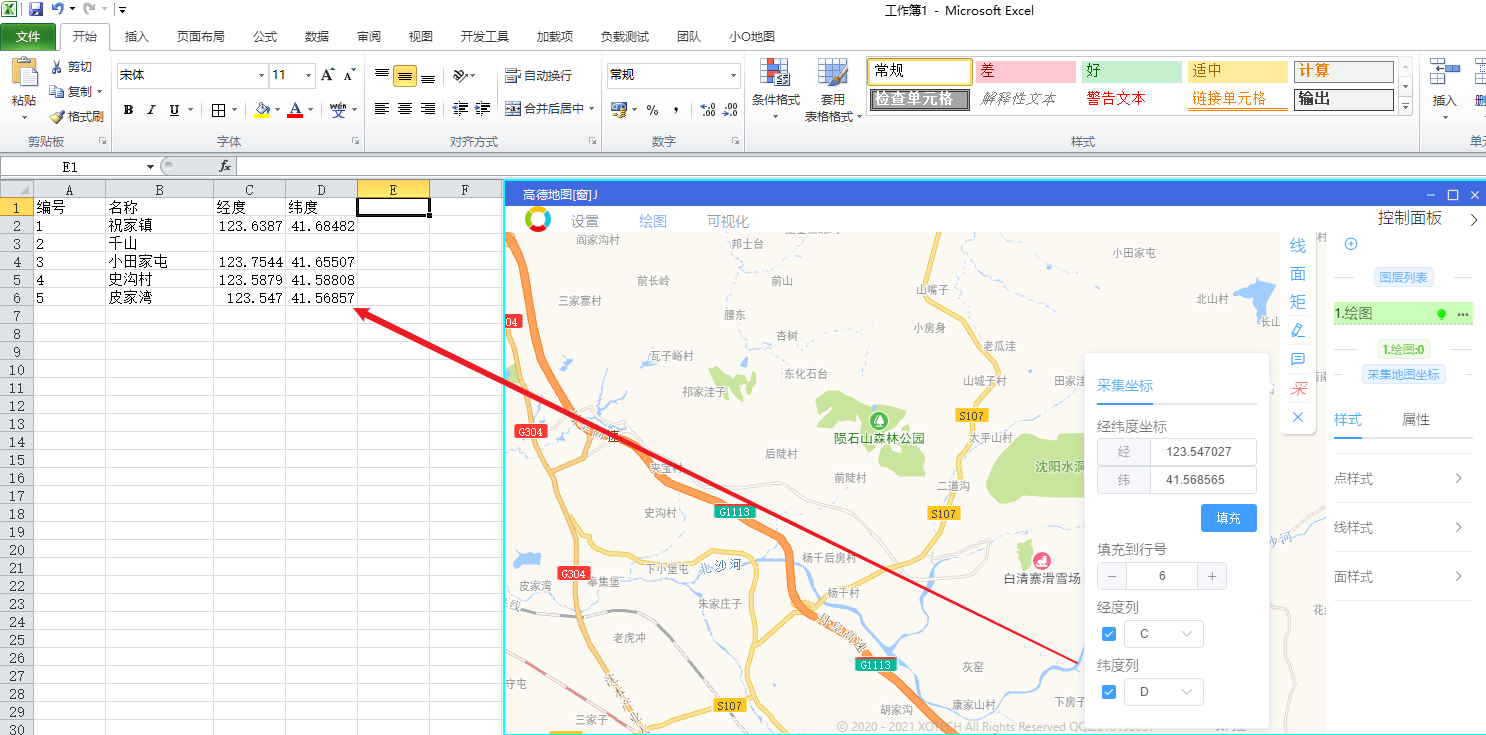Open the longitude column C dropdown

point(1164,634)
